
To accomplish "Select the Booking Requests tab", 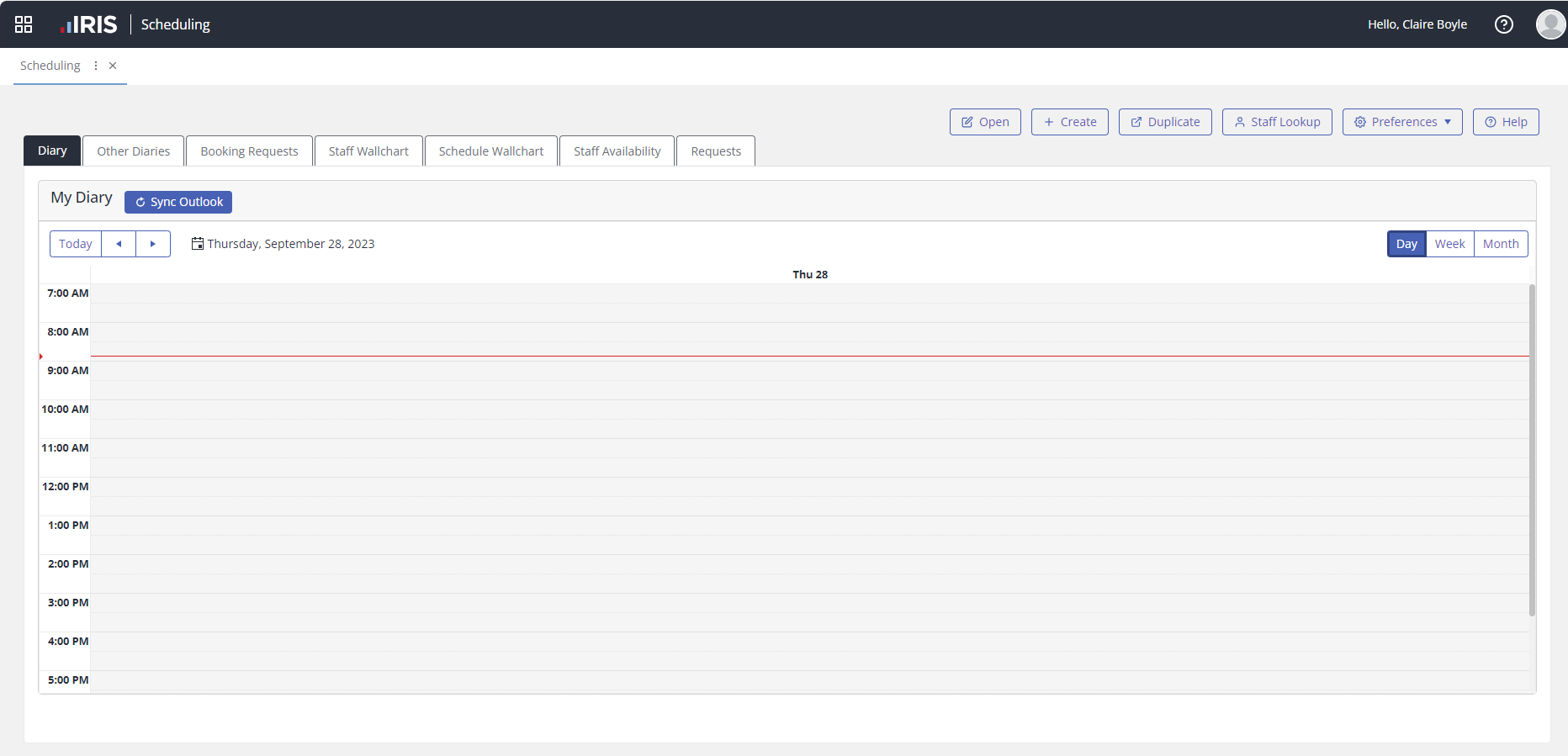I will pos(249,151).
